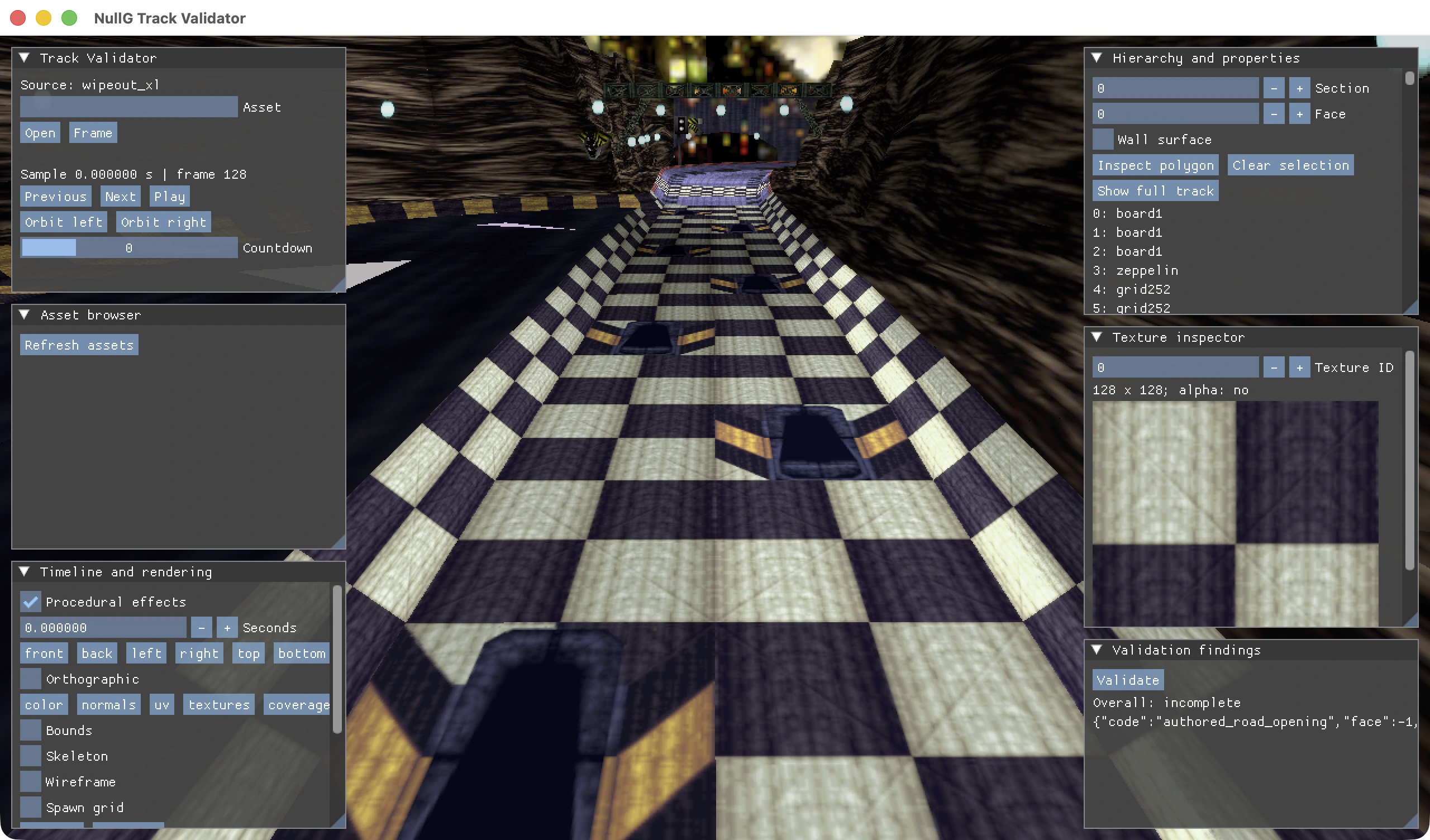Viewport: 1430px width, 840px height.
Task: Select the normals render mode
Action: pyautogui.click(x=108, y=704)
